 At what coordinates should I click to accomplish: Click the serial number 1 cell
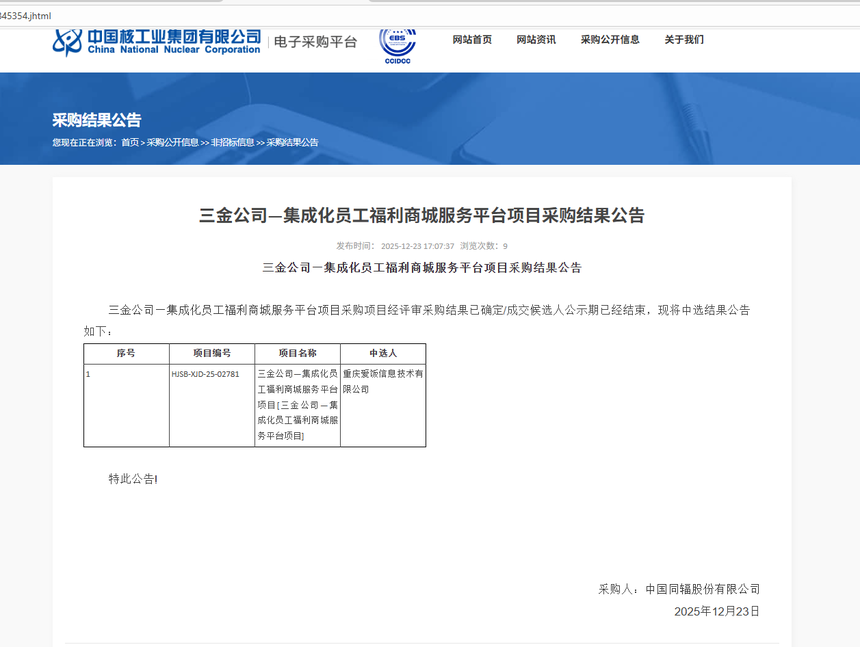(x=126, y=405)
